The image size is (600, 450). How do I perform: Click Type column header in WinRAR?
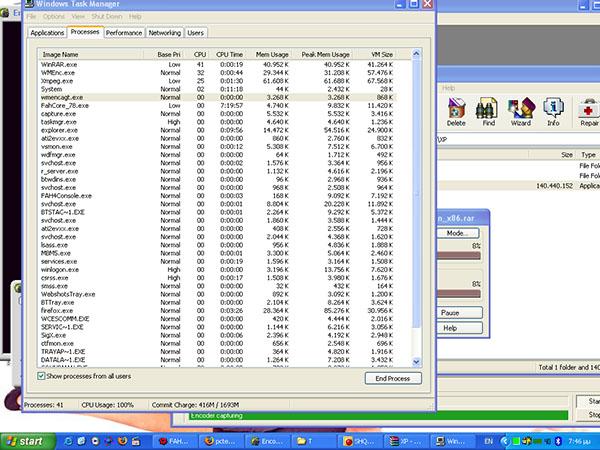[x=588, y=155]
